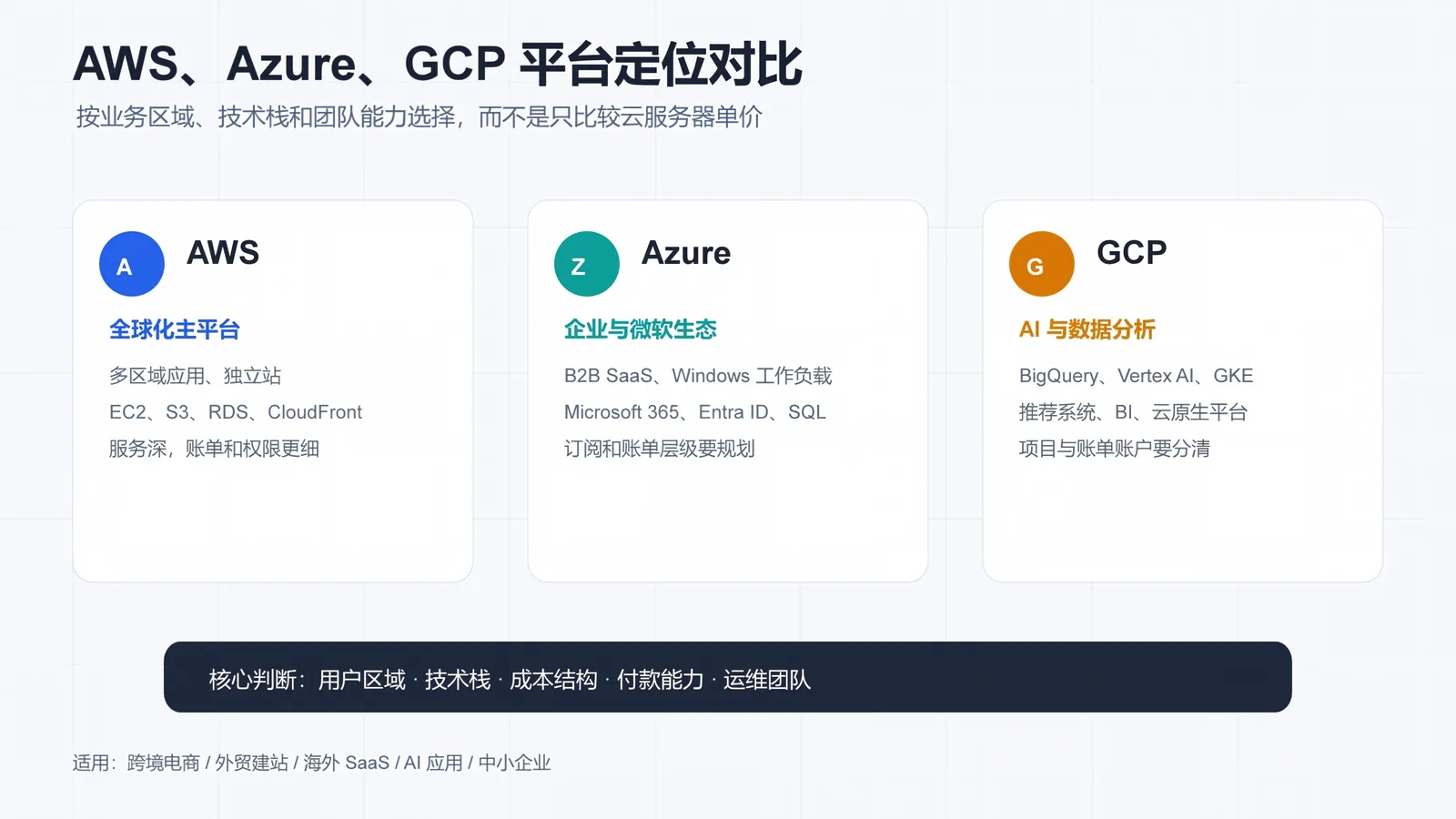Click the teal heading 企业与微软生态
The image size is (1456, 819).
tap(641, 329)
